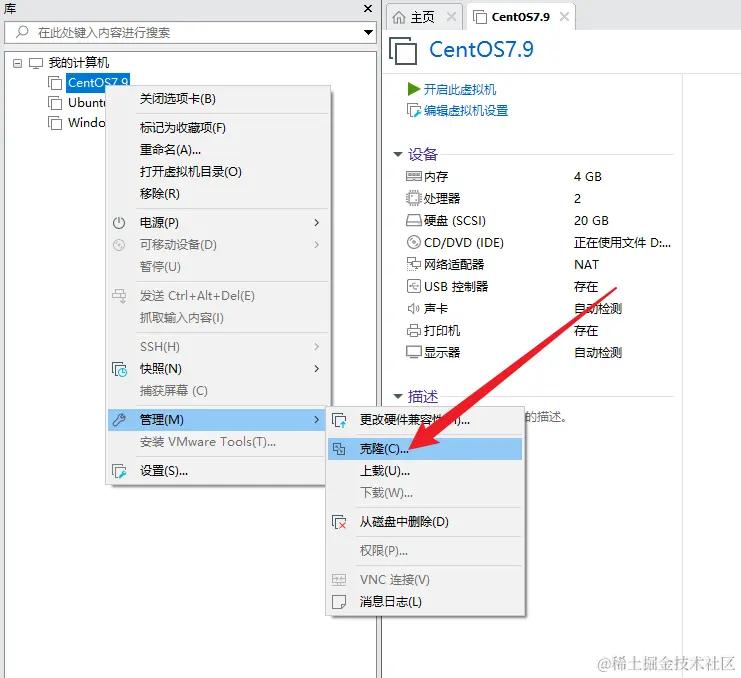Select 从磁盘中删除(D) menu entry
The width and height of the screenshot is (741, 678).
[x=425, y=522]
